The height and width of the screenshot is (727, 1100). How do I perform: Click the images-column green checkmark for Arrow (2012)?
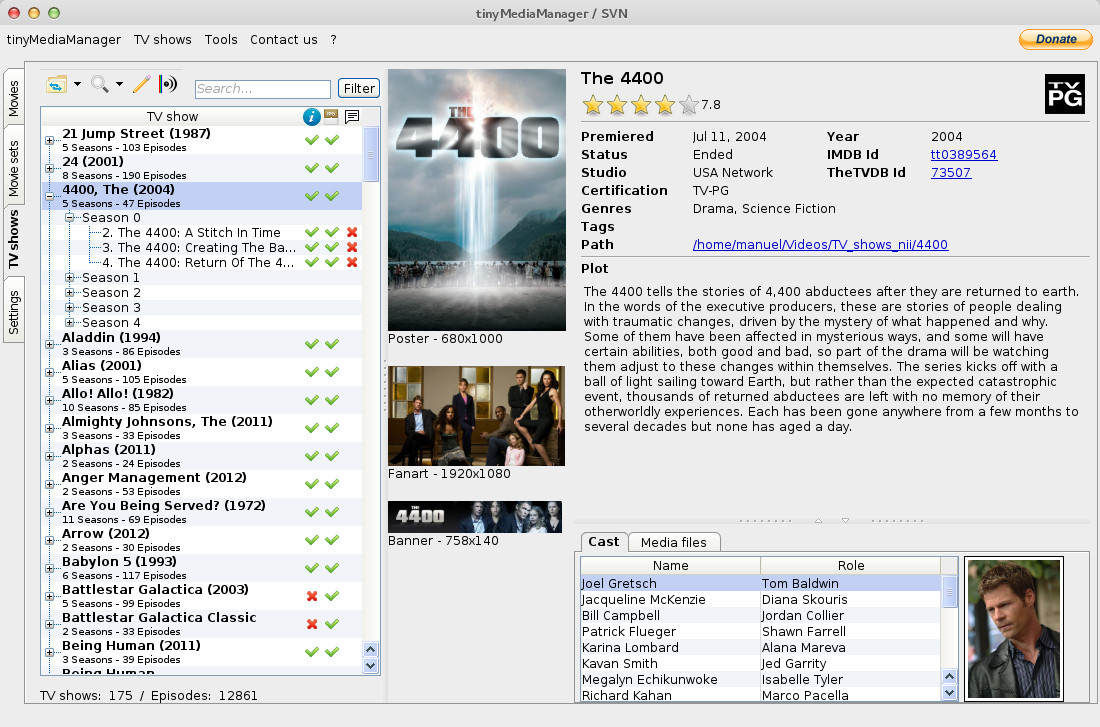click(332, 540)
